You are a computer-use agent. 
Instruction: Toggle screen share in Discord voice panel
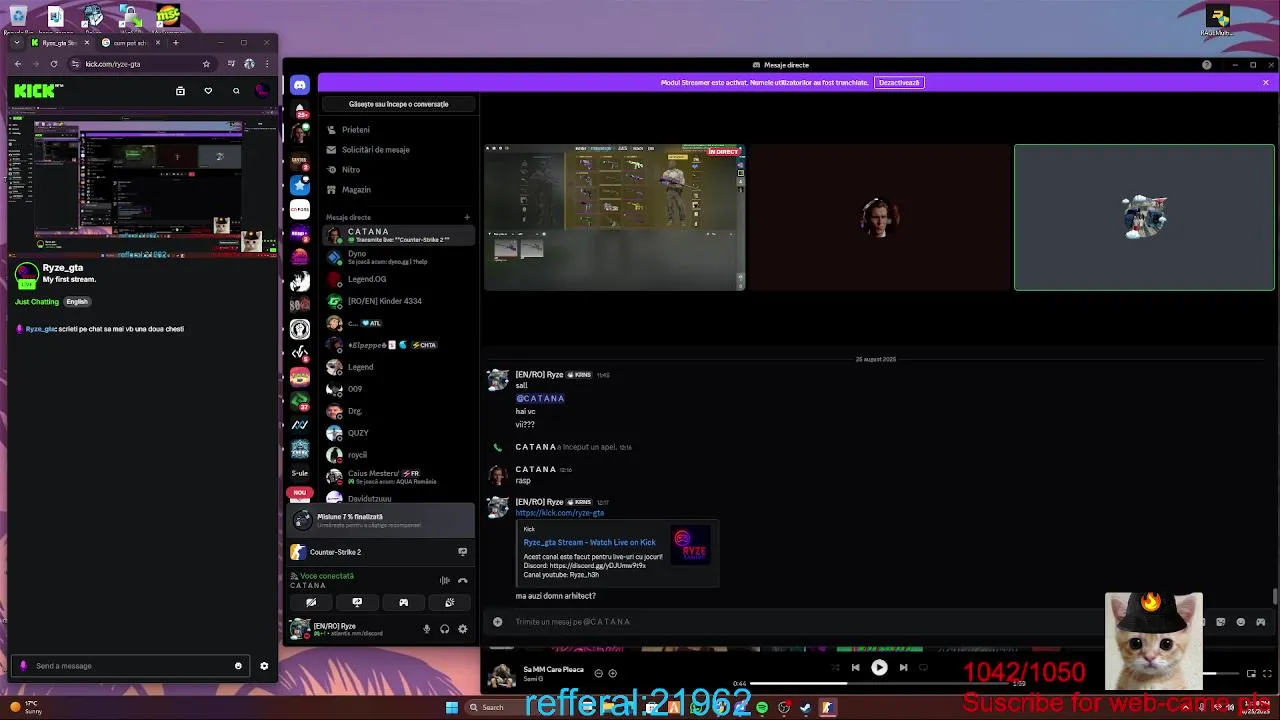pyautogui.click(x=357, y=602)
